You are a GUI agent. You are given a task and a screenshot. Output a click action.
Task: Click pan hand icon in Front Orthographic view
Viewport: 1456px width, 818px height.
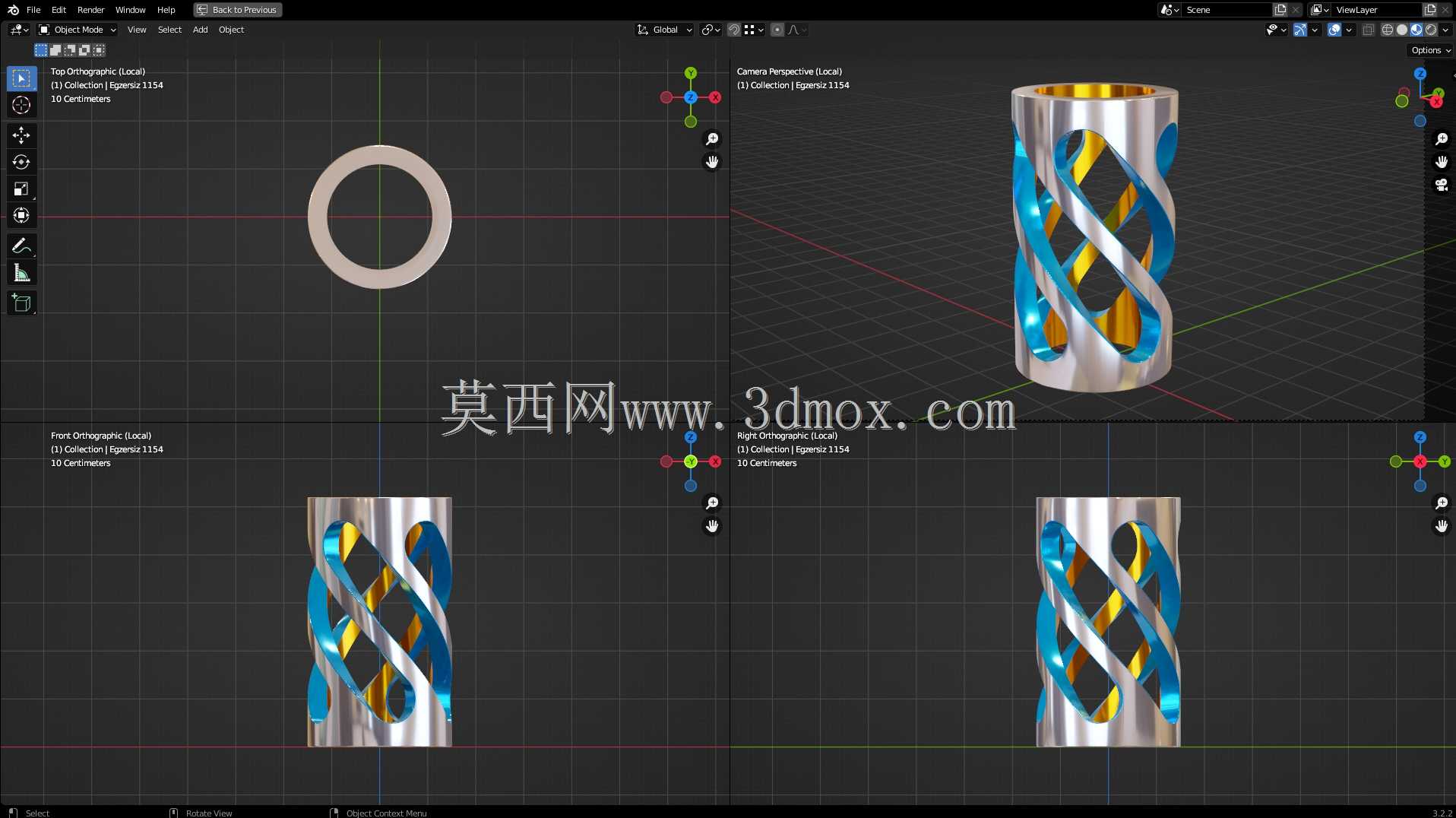tap(712, 526)
